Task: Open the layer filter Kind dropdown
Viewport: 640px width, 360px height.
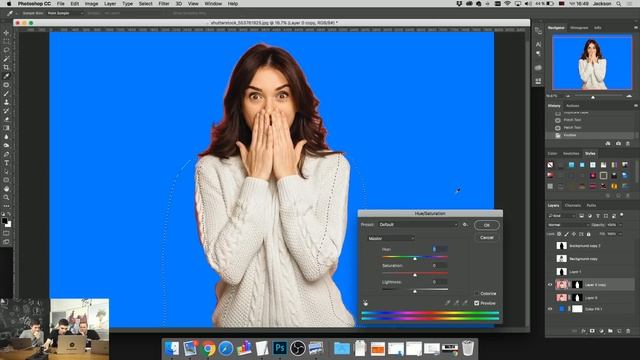Action: pos(562,216)
